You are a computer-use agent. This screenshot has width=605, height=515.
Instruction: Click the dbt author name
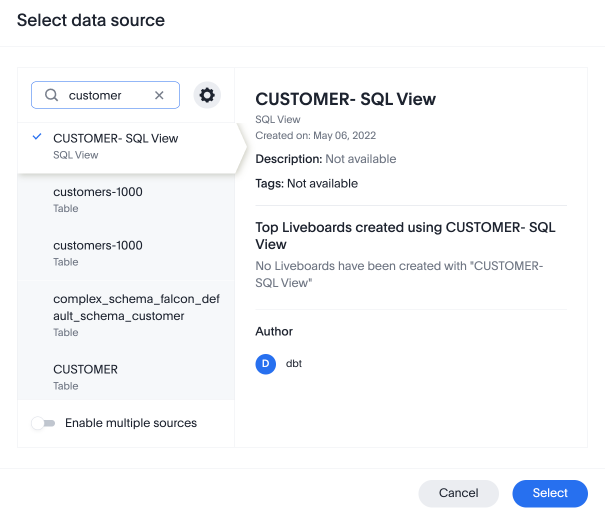pyautogui.click(x=294, y=364)
